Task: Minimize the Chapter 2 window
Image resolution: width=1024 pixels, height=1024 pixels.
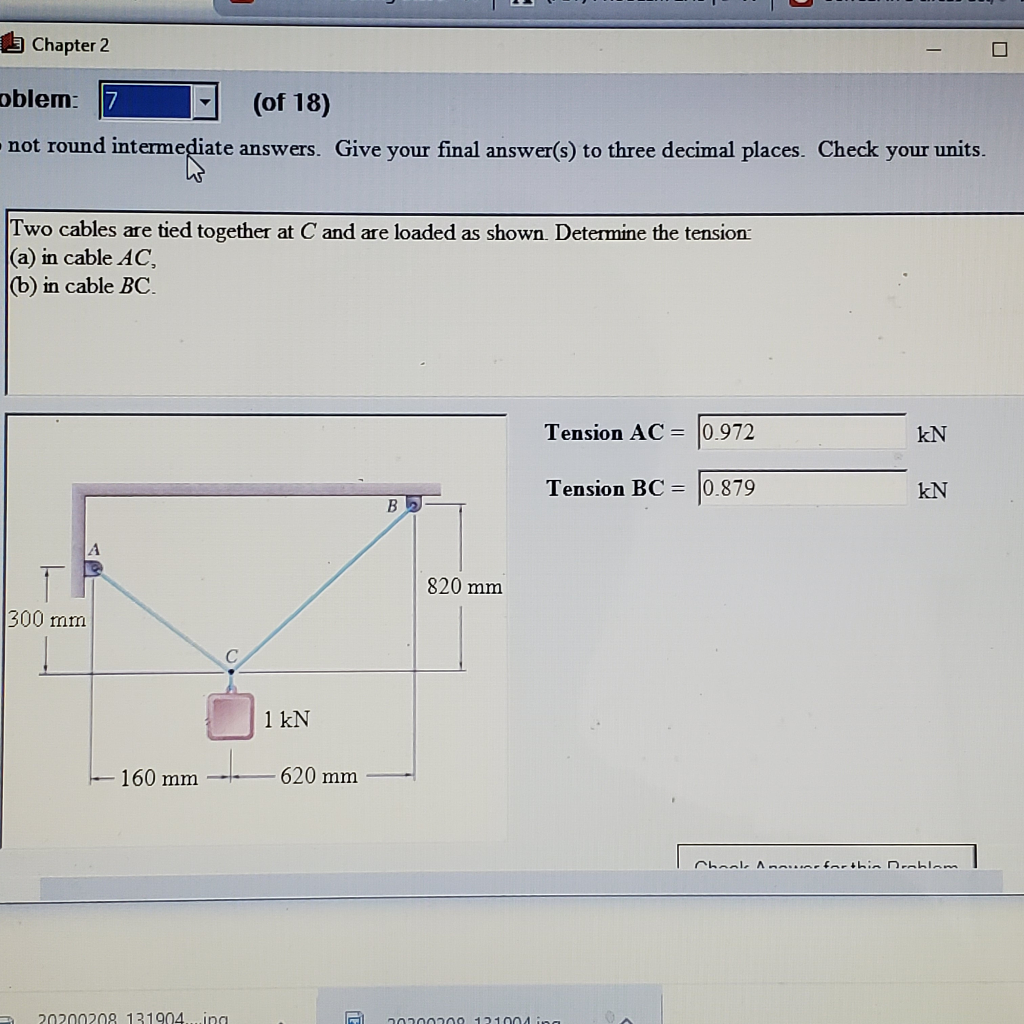Action: click(932, 49)
